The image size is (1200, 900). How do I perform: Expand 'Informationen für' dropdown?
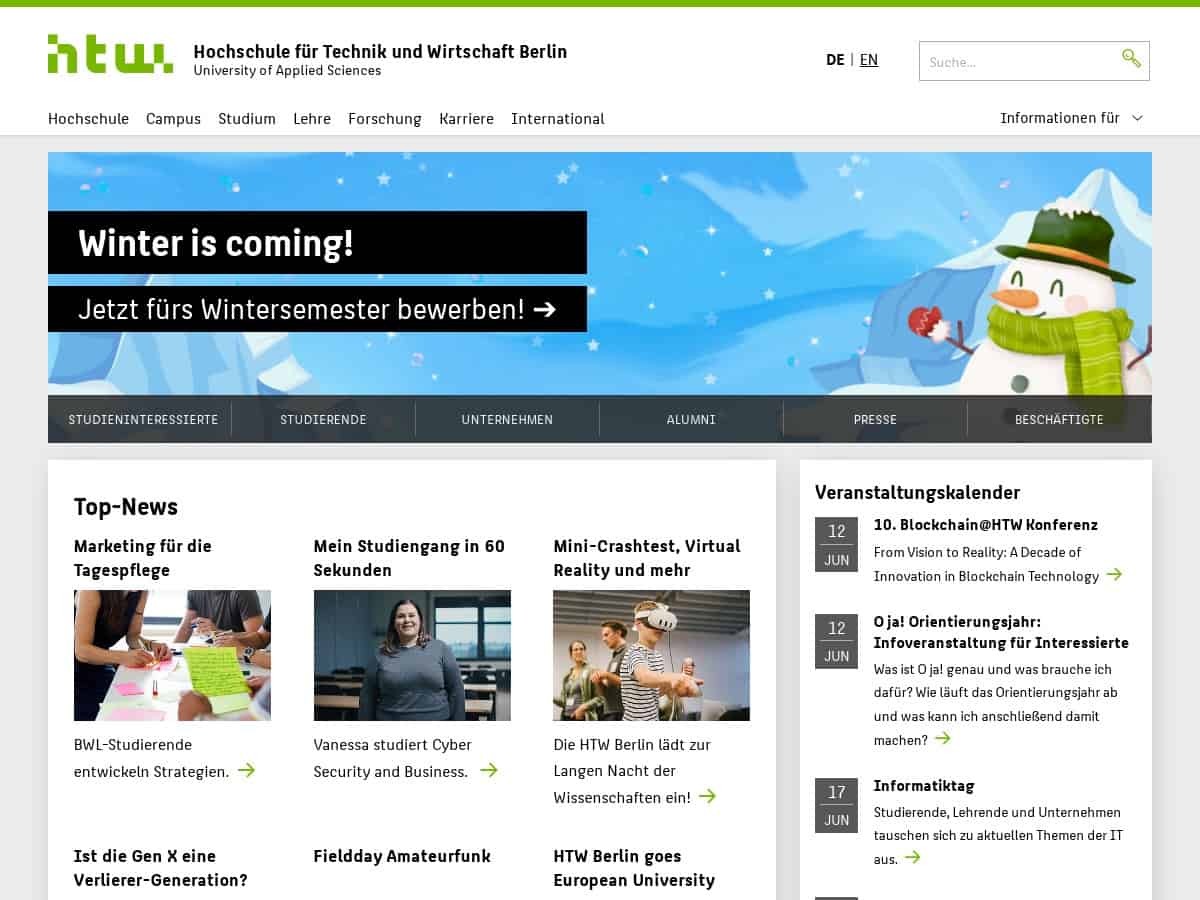coord(1071,118)
